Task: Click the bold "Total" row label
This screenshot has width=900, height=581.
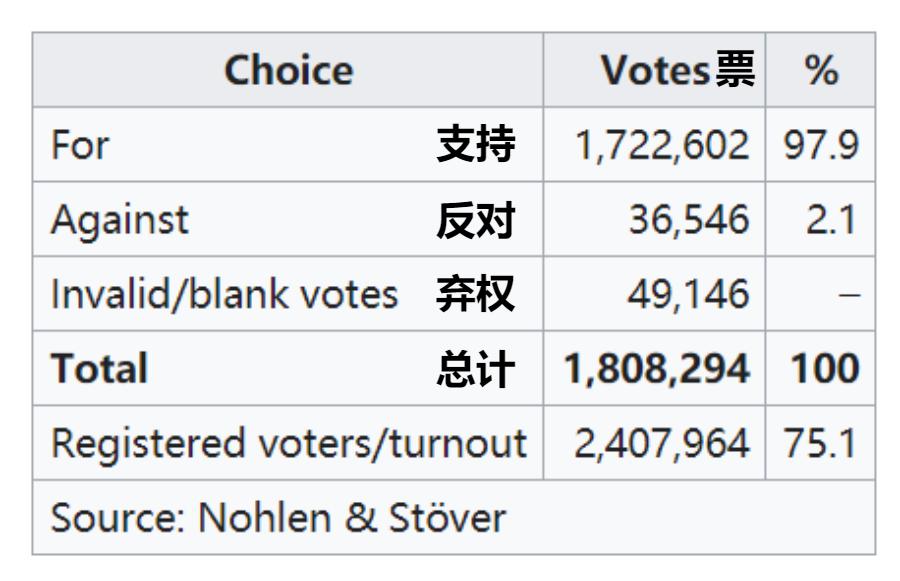Action: [100, 369]
